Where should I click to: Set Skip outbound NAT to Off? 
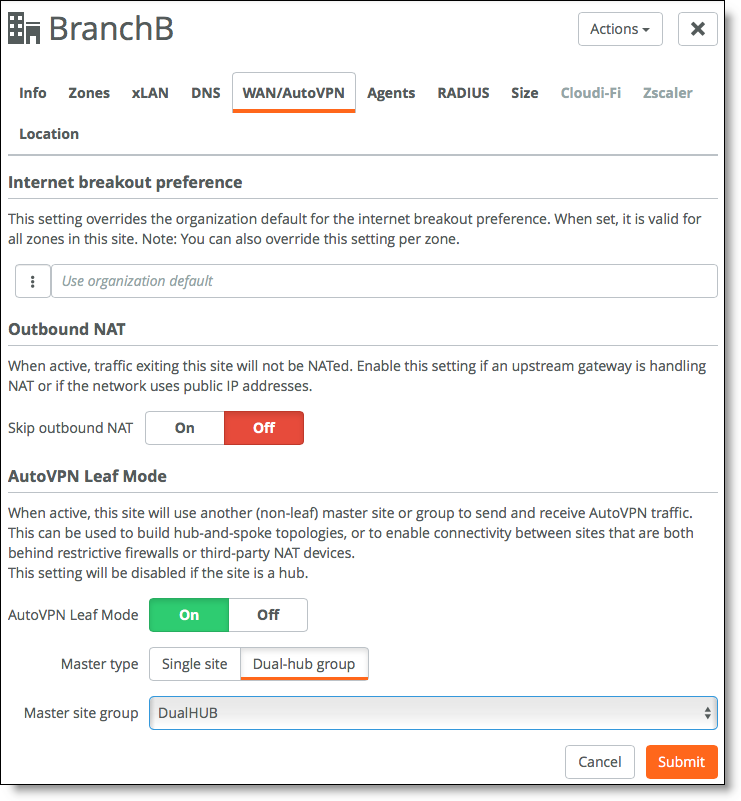coord(264,428)
